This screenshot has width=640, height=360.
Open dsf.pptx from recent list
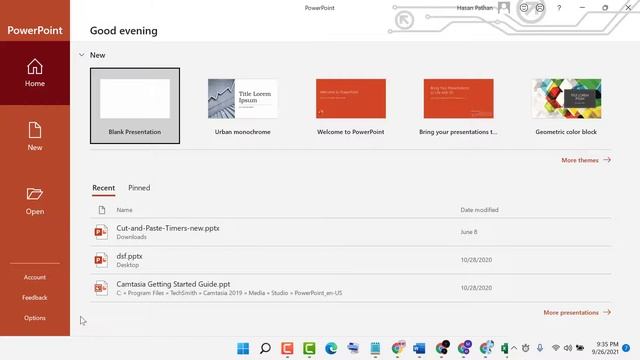351,260
